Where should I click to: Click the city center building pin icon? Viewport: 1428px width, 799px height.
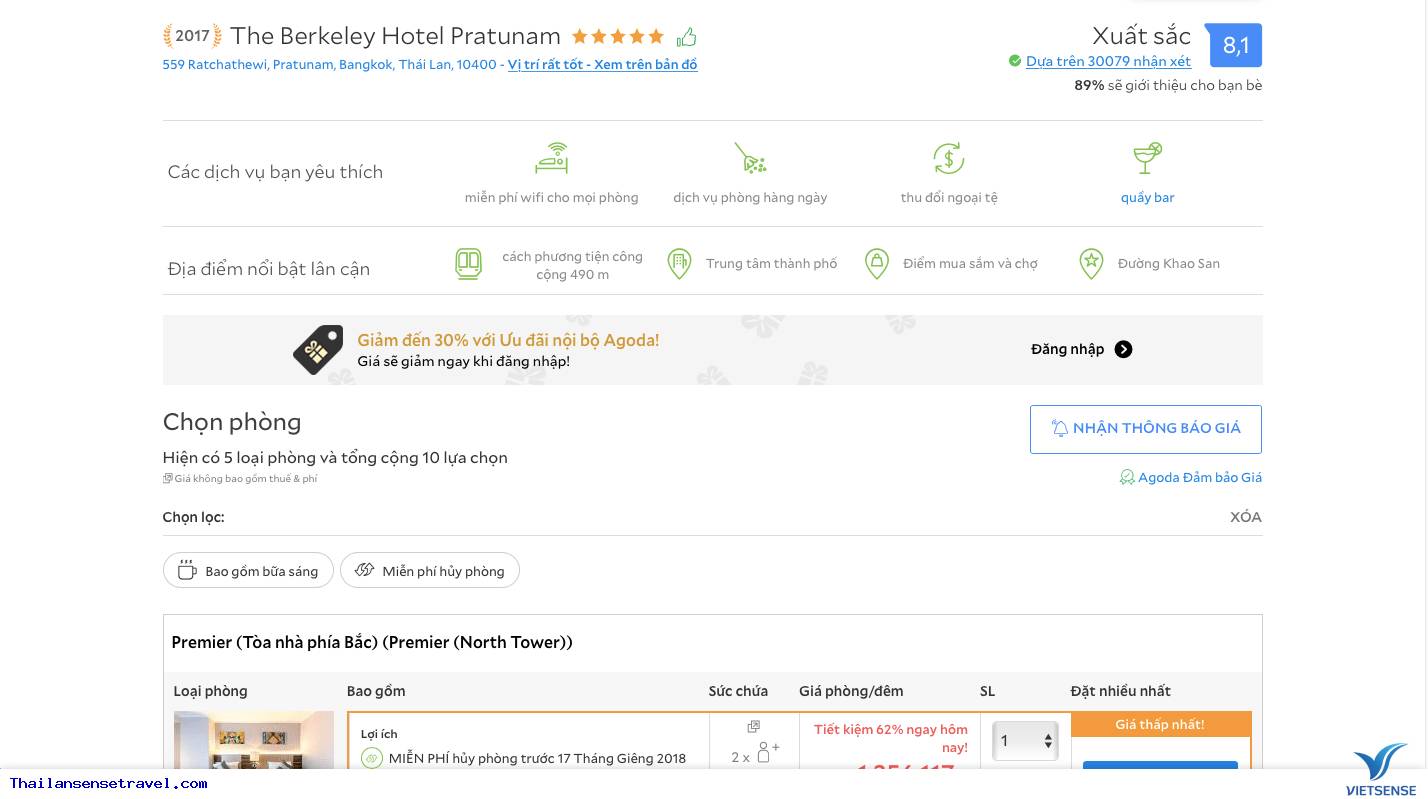(679, 264)
